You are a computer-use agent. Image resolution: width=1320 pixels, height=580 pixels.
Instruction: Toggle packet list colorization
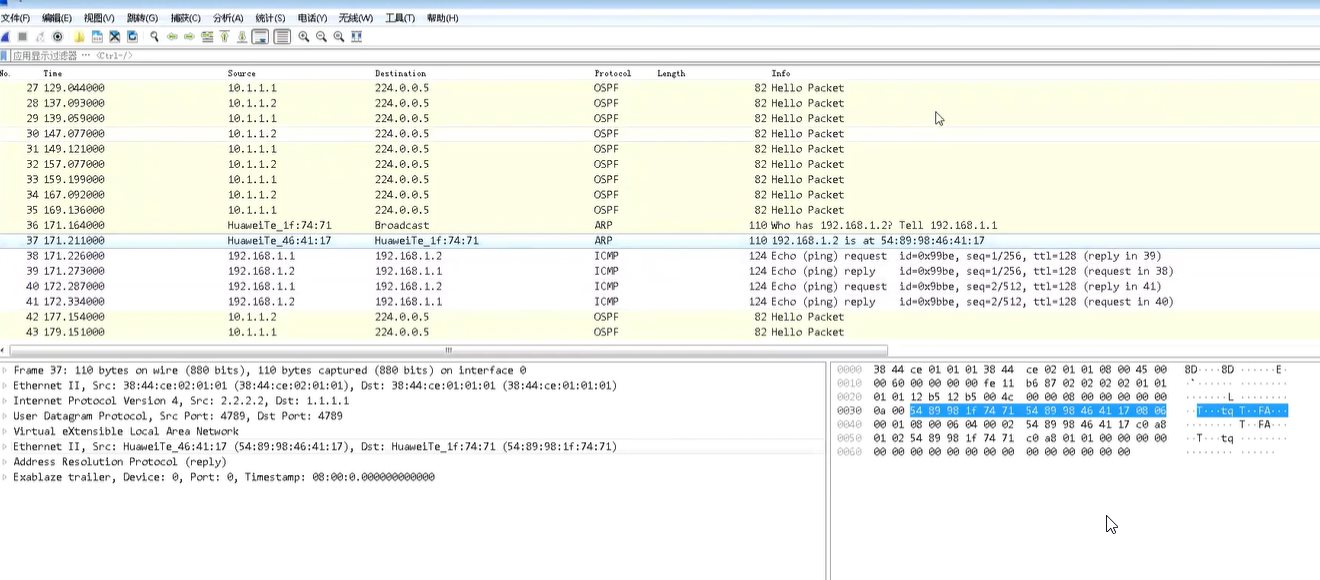click(282, 37)
